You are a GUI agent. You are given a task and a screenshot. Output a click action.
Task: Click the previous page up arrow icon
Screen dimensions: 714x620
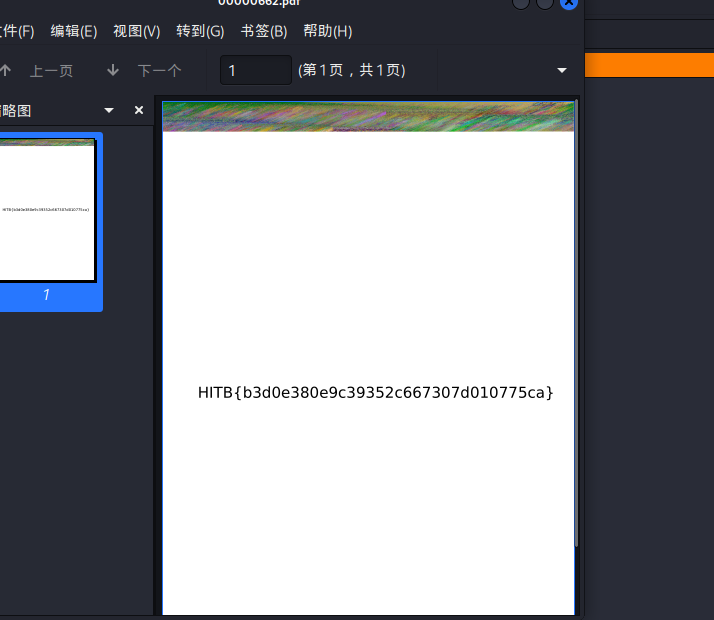[x=5, y=70]
